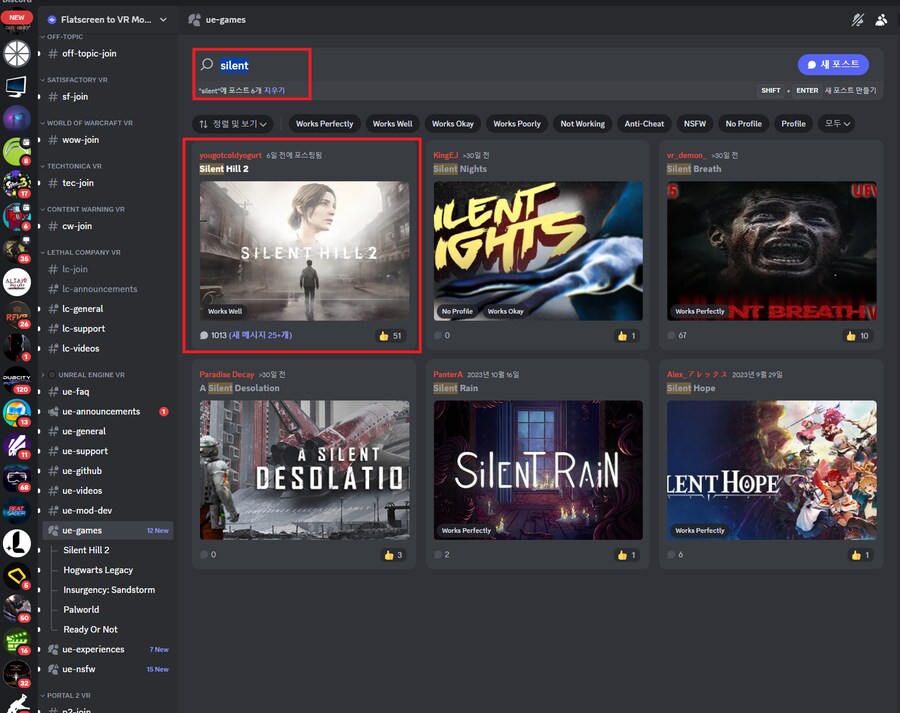Image resolution: width=900 pixels, height=713 pixels.
Task: Click the thumbs-up on Silent Breath post
Action: pyautogui.click(x=858, y=336)
